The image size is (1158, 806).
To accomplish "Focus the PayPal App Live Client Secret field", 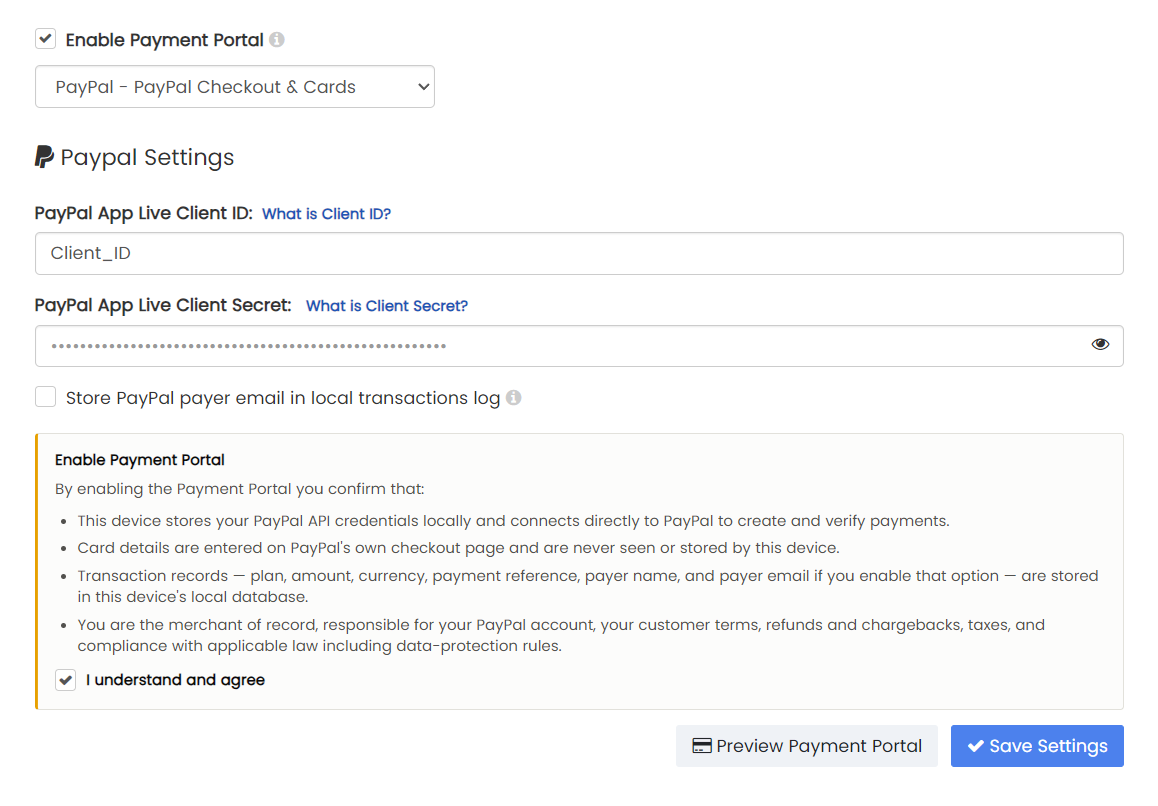I will (579, 346).
